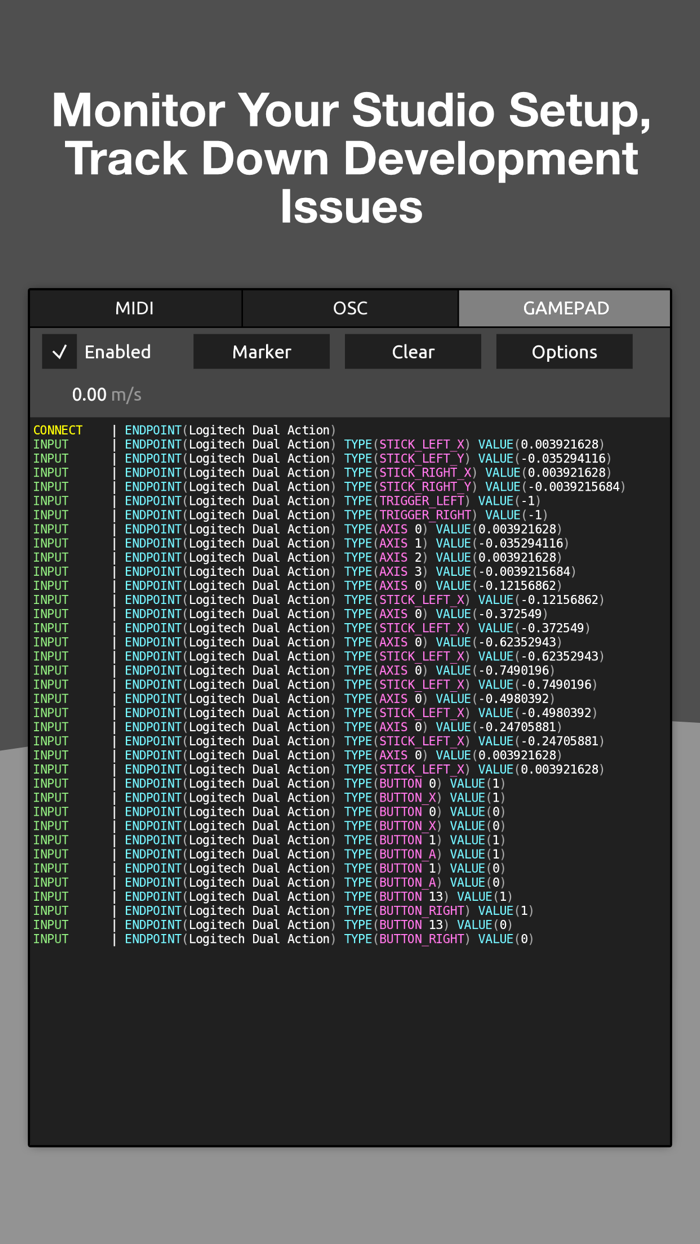
Task: Click the Marker button
Action: point(261,351)
